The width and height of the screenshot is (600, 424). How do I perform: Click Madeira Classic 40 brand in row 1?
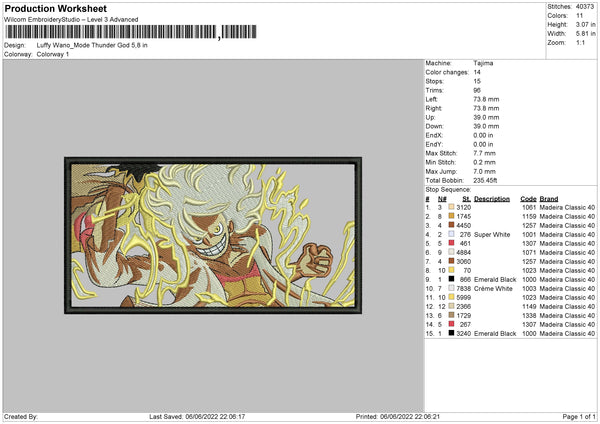click(x=567, y=207)
